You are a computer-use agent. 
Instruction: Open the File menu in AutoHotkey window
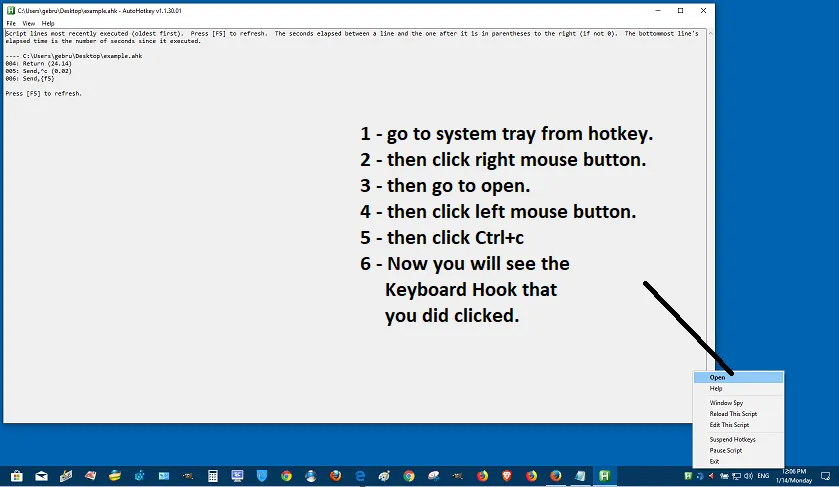click(11, 23)
